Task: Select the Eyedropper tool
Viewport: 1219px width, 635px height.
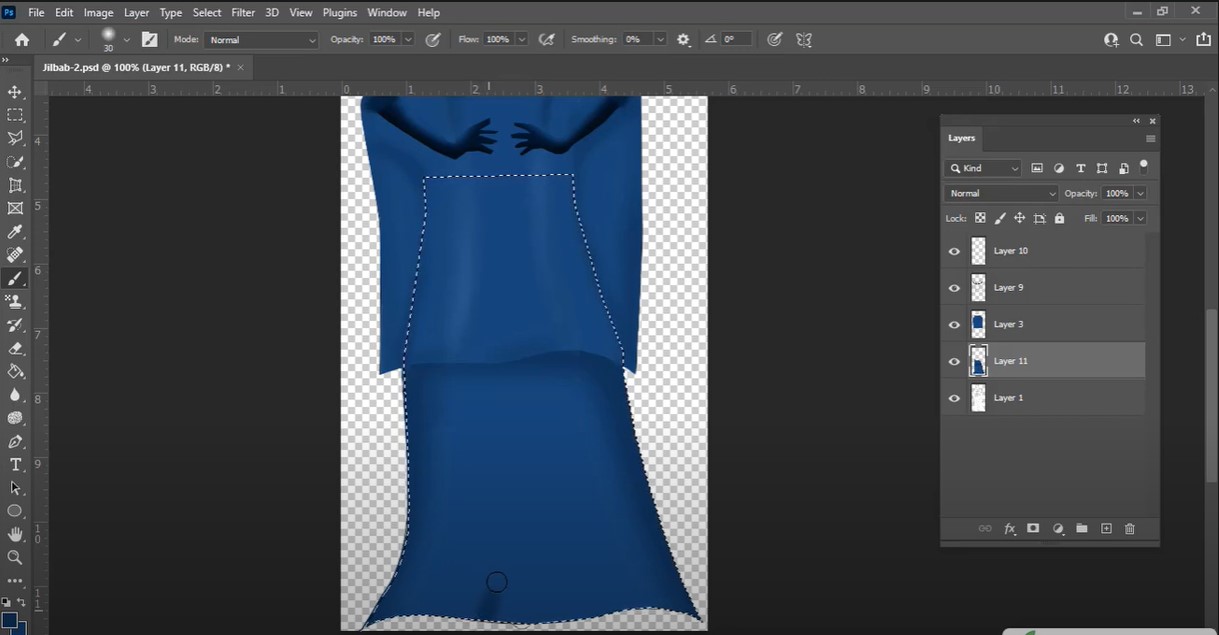Action: coord(15,232)
